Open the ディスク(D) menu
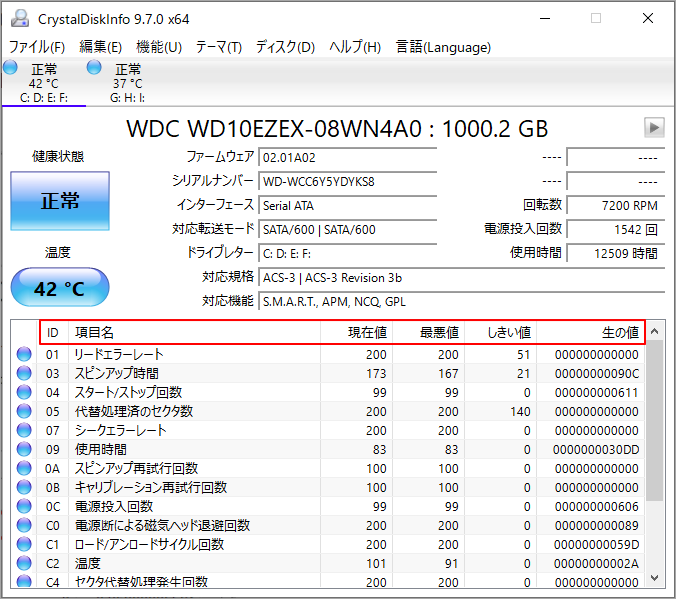This screenshot has width=676, height=599. tap(285, 47)
